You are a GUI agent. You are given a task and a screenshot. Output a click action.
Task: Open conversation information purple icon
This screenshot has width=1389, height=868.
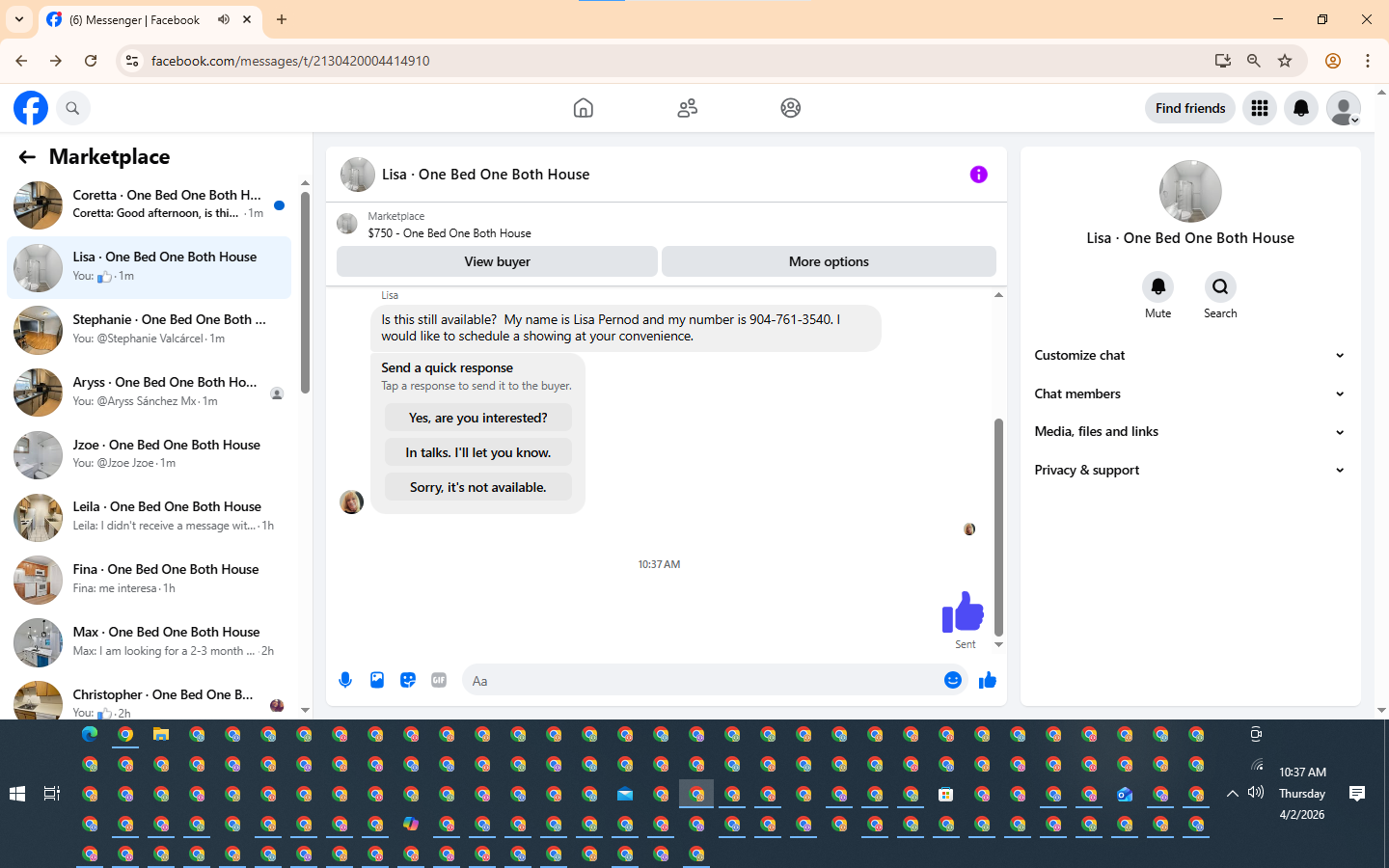[x=979, y=175]
